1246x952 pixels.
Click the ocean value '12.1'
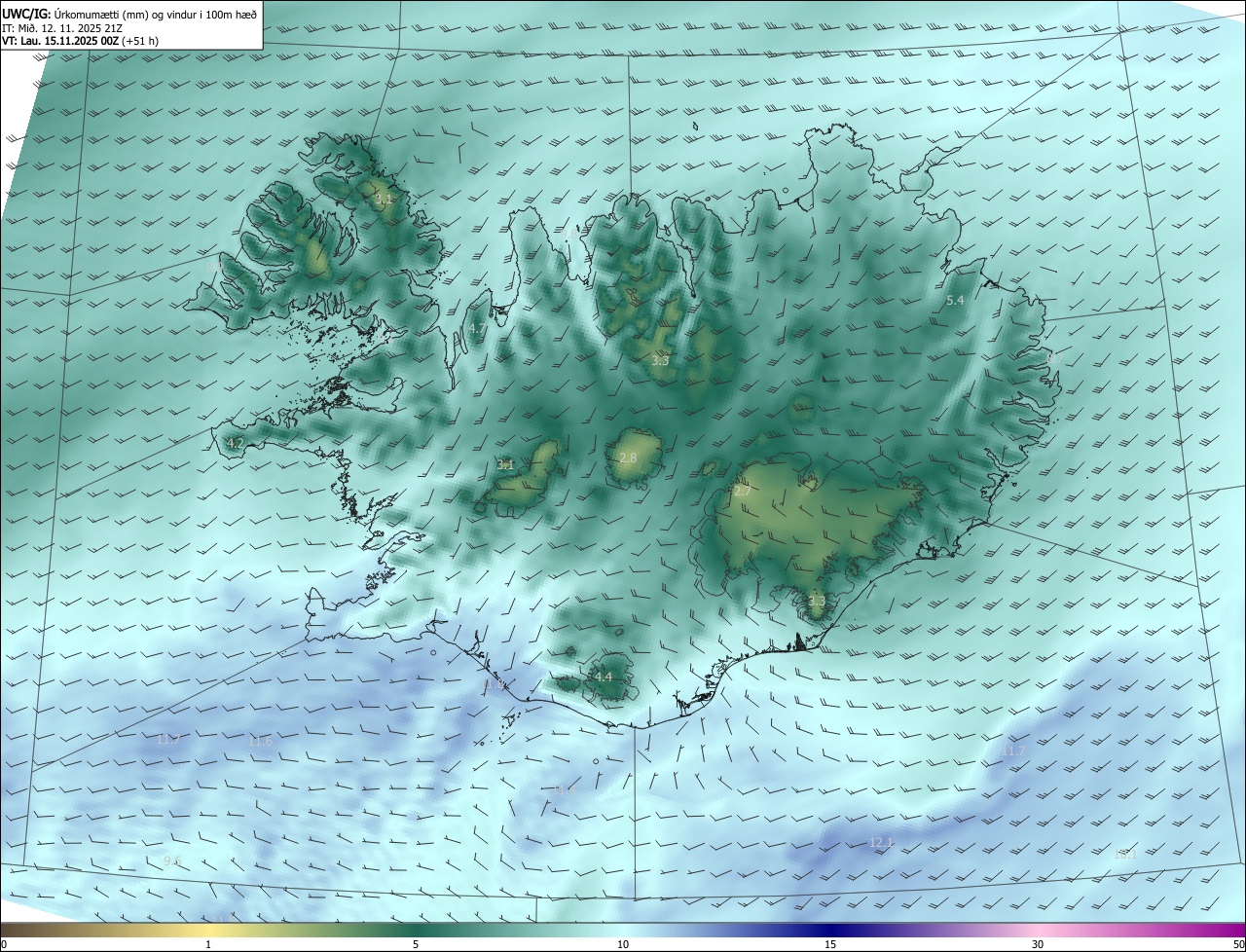point(881,843)
